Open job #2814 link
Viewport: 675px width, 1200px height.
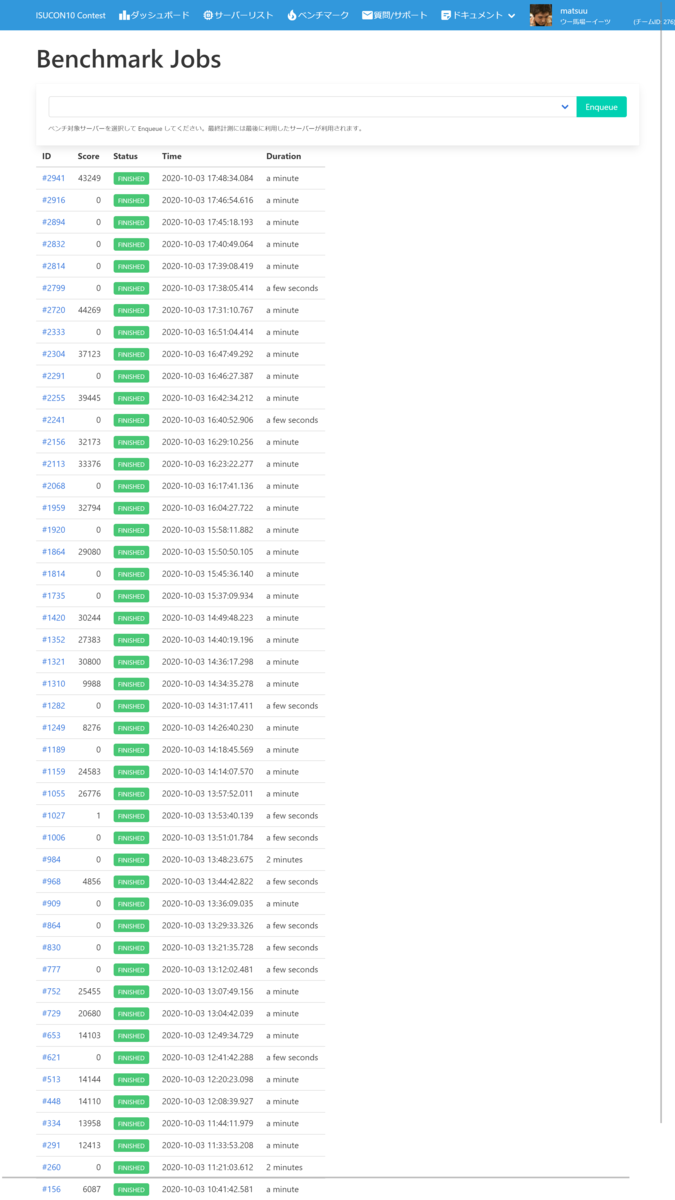(x=53, y=266)
